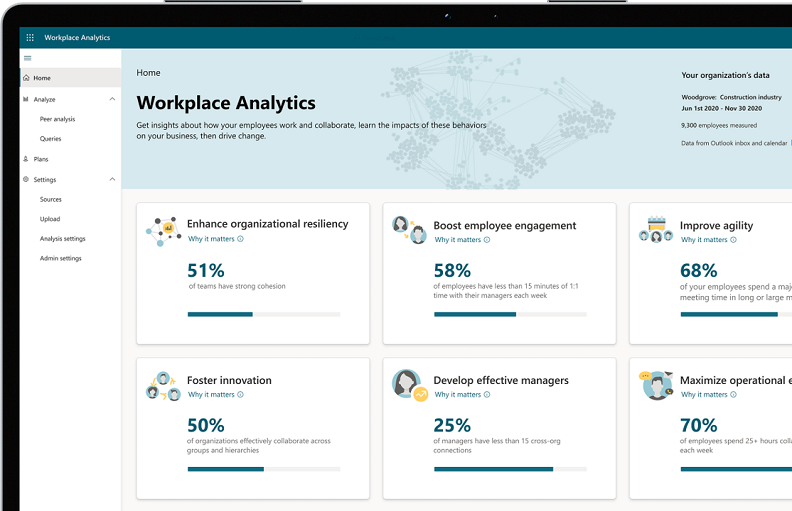The height and width of the screenshot is (511, 792).
Task: Click info icon beside innovation Why it matters
Action: click(x=240, y=394)
